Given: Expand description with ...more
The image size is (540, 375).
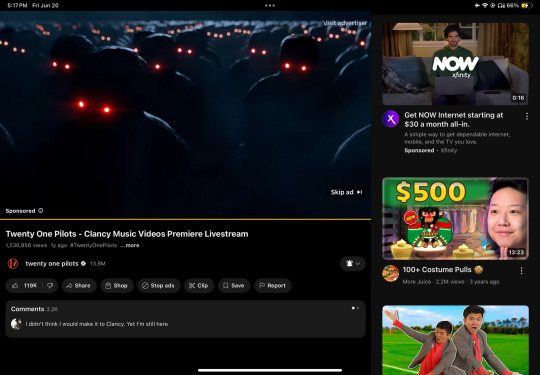Looking at the screenshot, I should click(130, 245).
